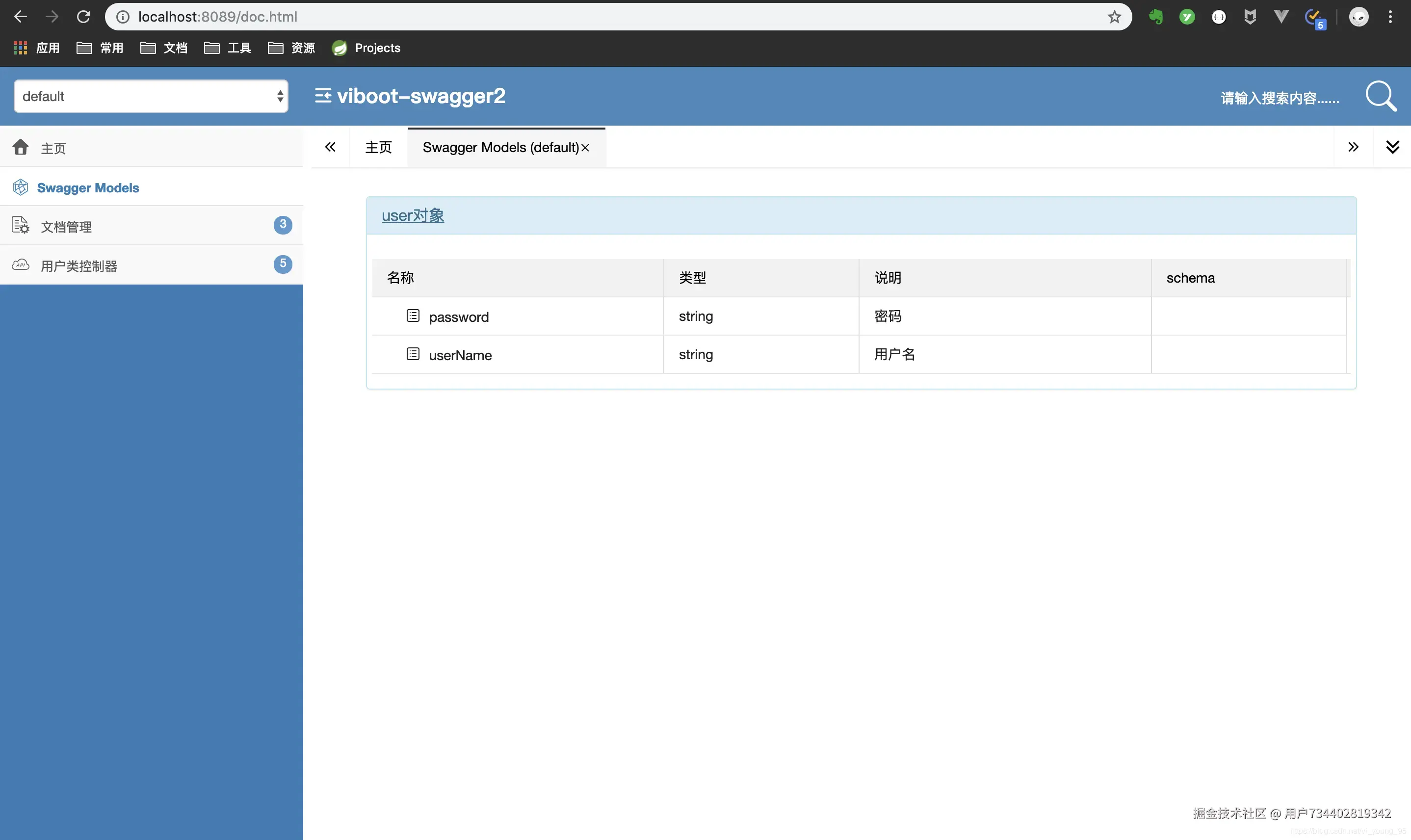Reload the page with refresh icon
Screen dimensions: 1411x840
pos(84,17)
